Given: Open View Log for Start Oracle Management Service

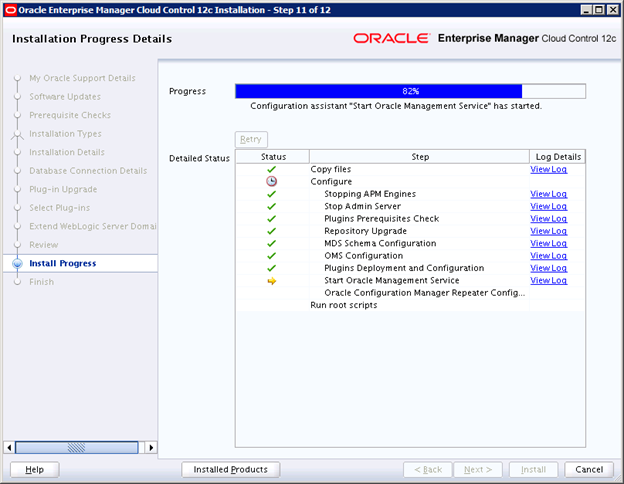Looking at the screenshot, I should point(548,280).
